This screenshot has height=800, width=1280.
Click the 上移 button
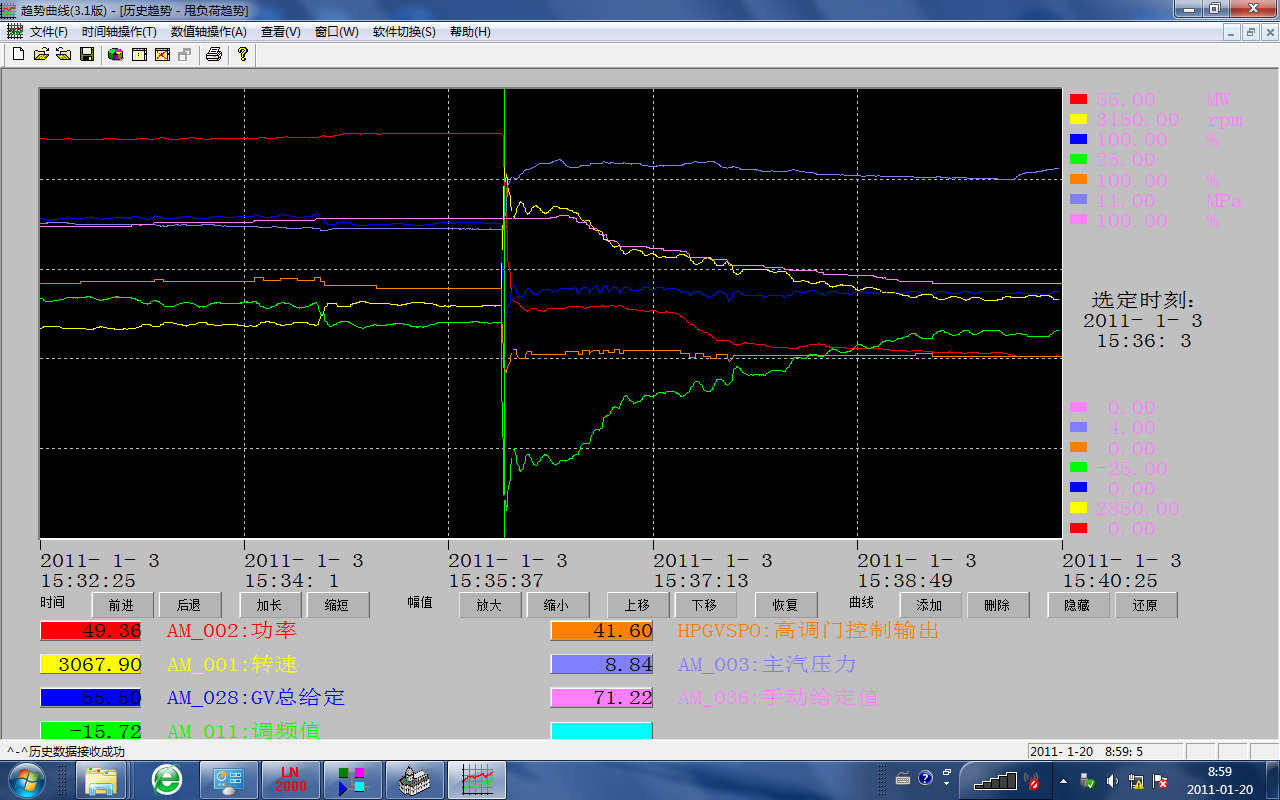638,605
